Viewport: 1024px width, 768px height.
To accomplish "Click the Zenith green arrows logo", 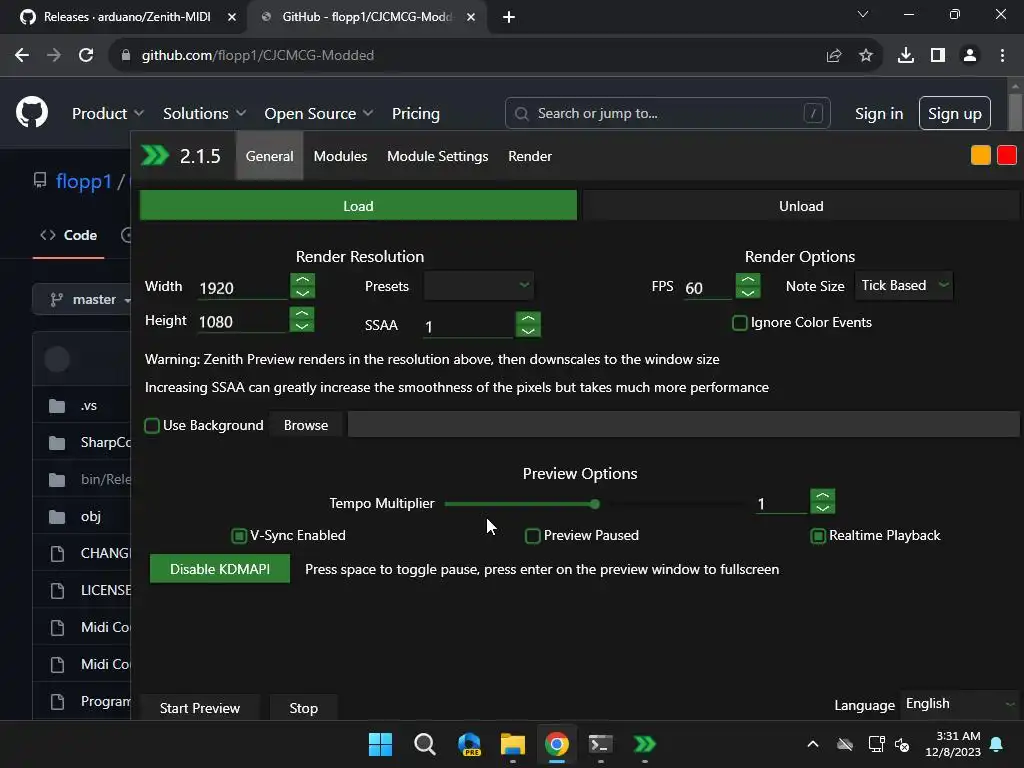I will (x=155, y=155).
